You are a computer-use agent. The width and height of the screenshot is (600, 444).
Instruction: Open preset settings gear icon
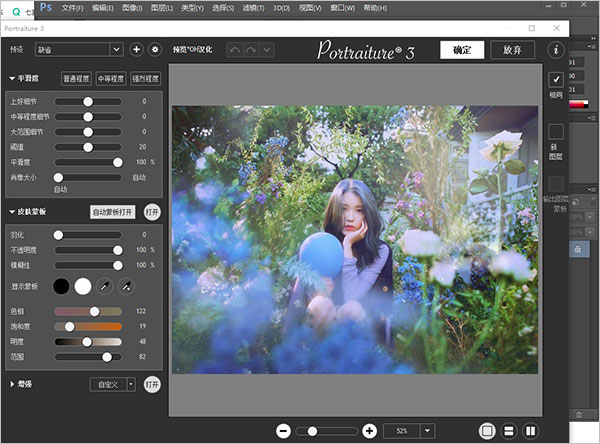tap(155, 48)
